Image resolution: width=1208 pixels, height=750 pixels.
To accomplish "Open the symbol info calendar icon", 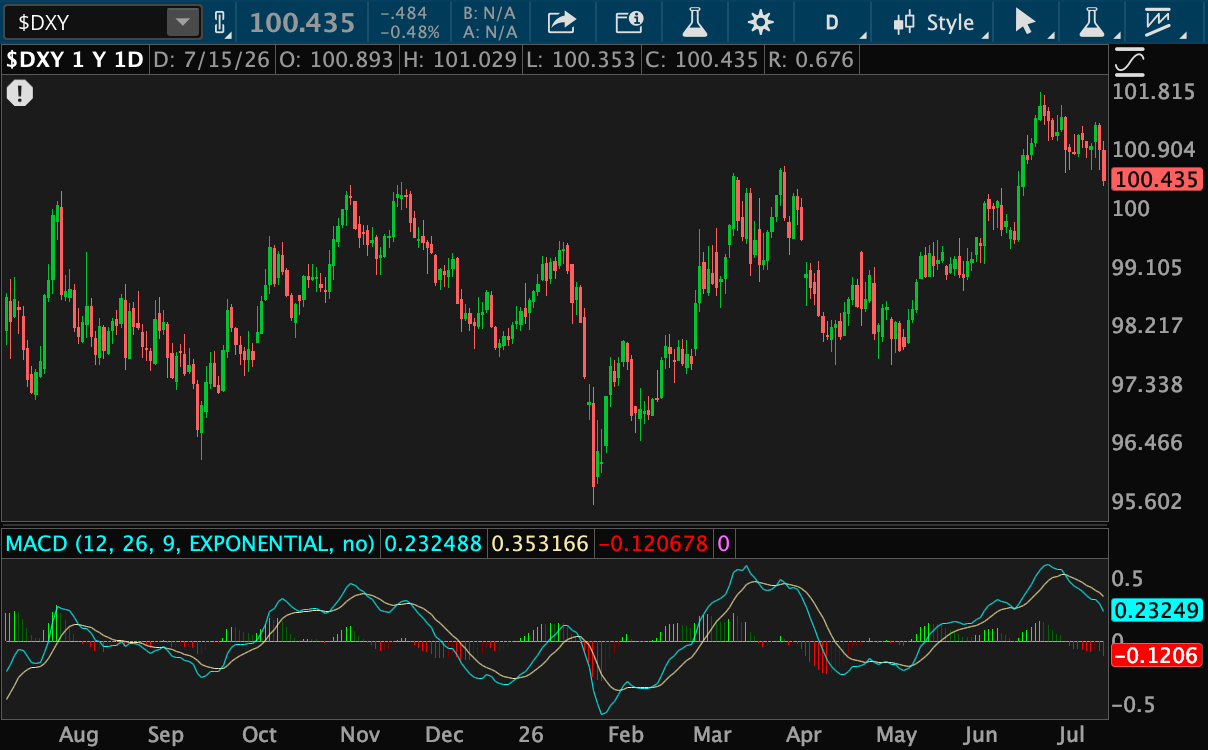I will (x=628, y=22).
